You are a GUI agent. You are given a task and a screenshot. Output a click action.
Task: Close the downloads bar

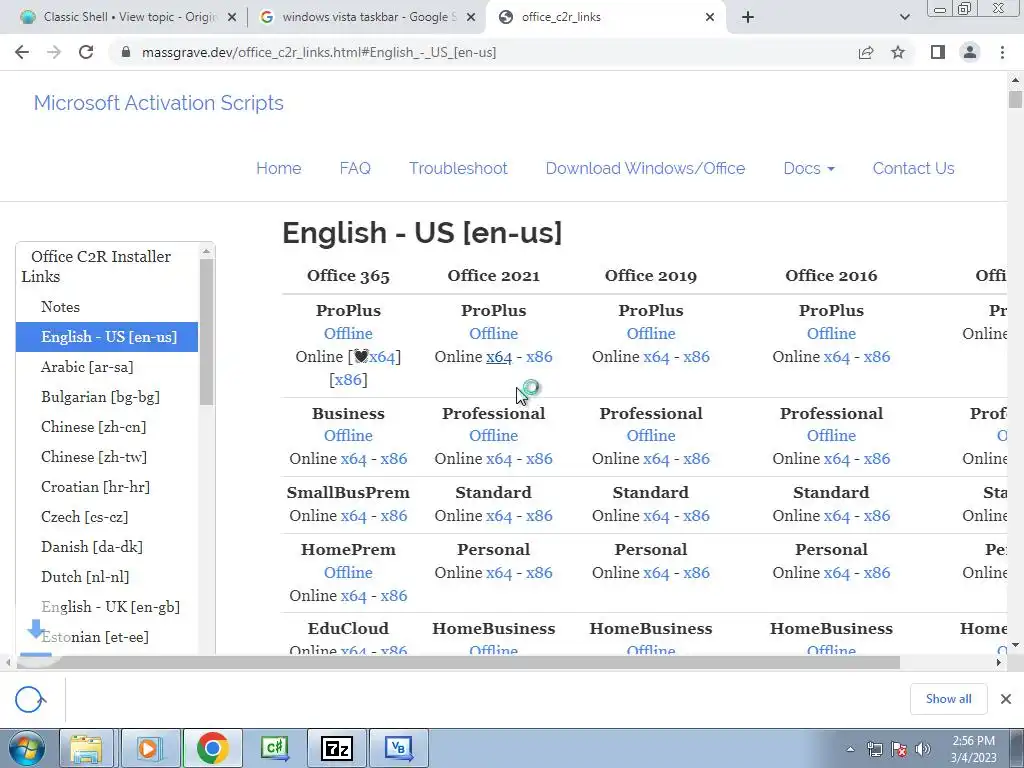1006,699
